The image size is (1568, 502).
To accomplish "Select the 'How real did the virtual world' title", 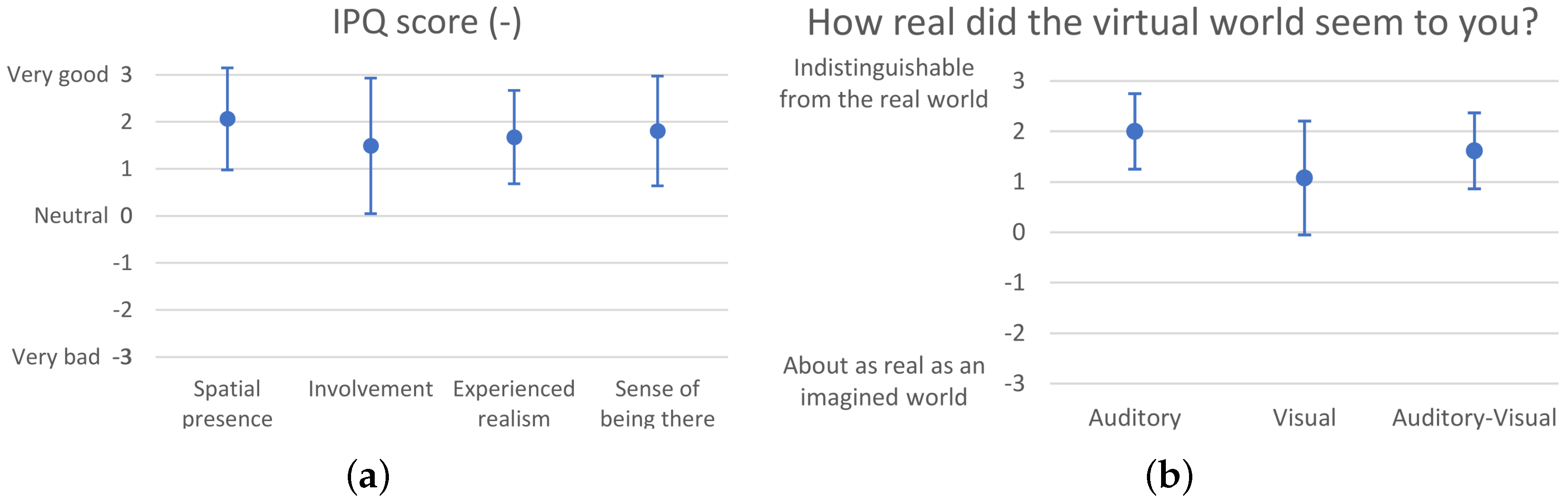I will click(x=1172, y=23).
